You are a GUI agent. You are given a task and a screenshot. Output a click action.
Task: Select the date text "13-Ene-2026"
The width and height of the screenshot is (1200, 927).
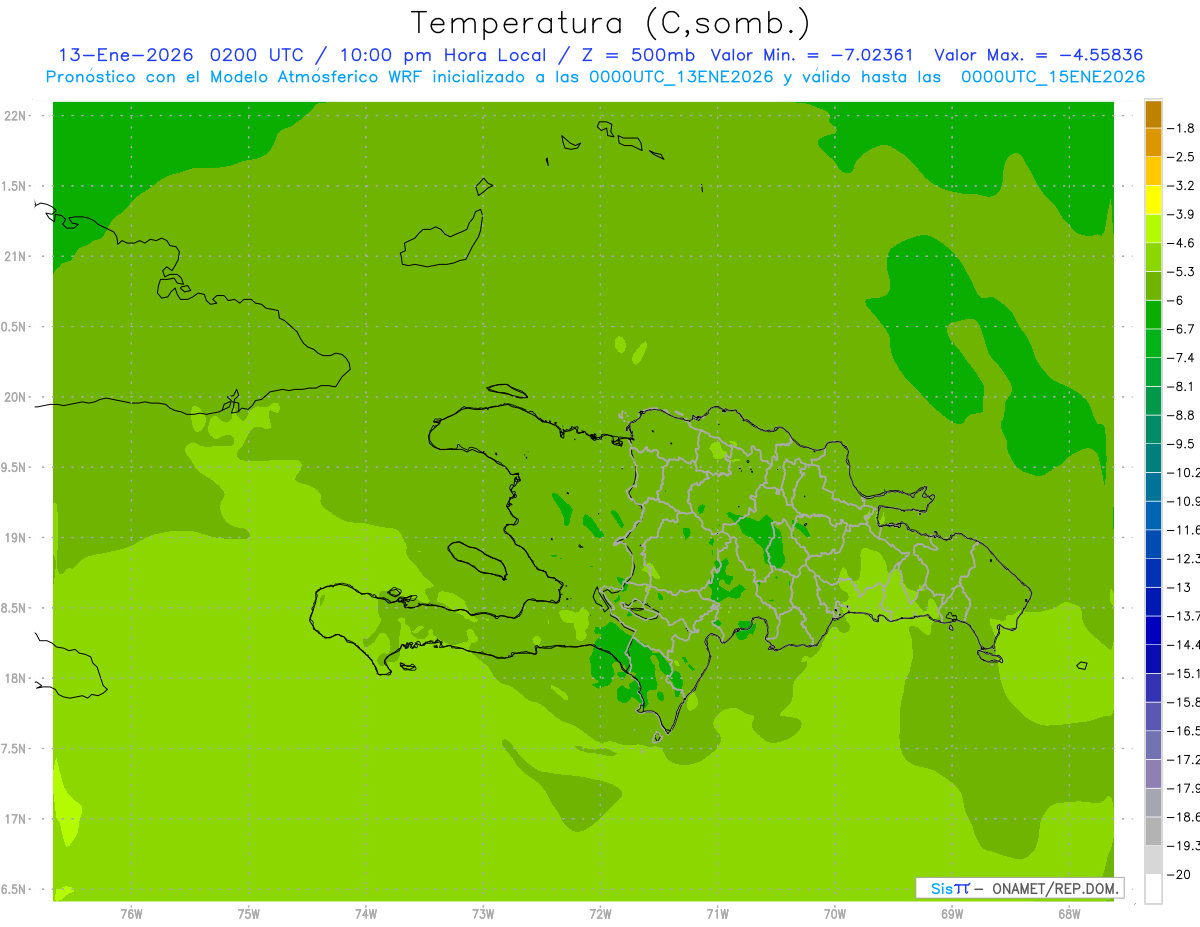pyautogui.click(x=126, y=55)
